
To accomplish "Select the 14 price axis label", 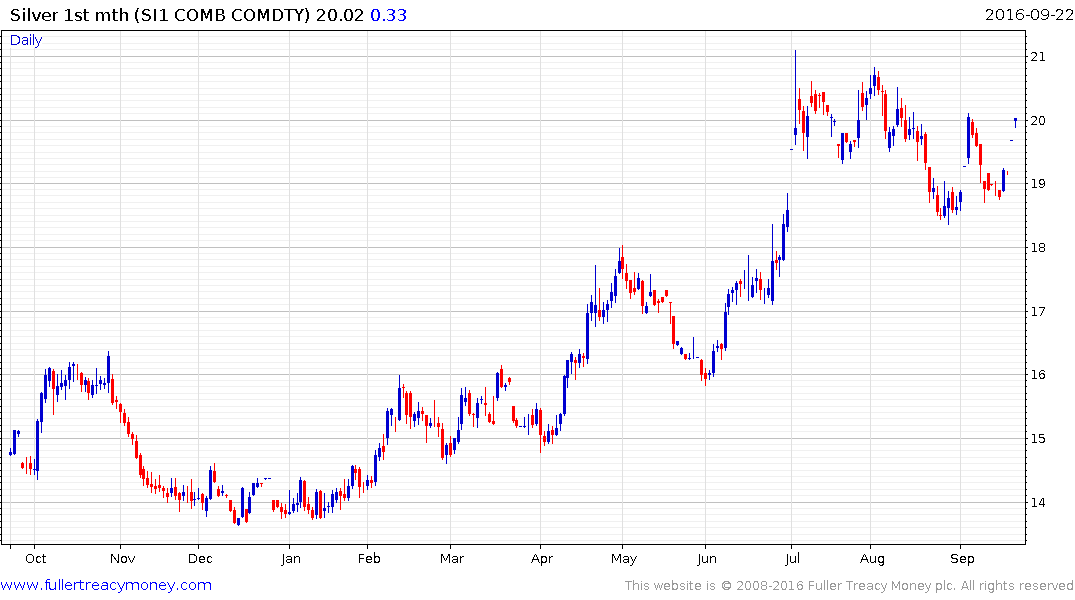I will (1038, 503).
